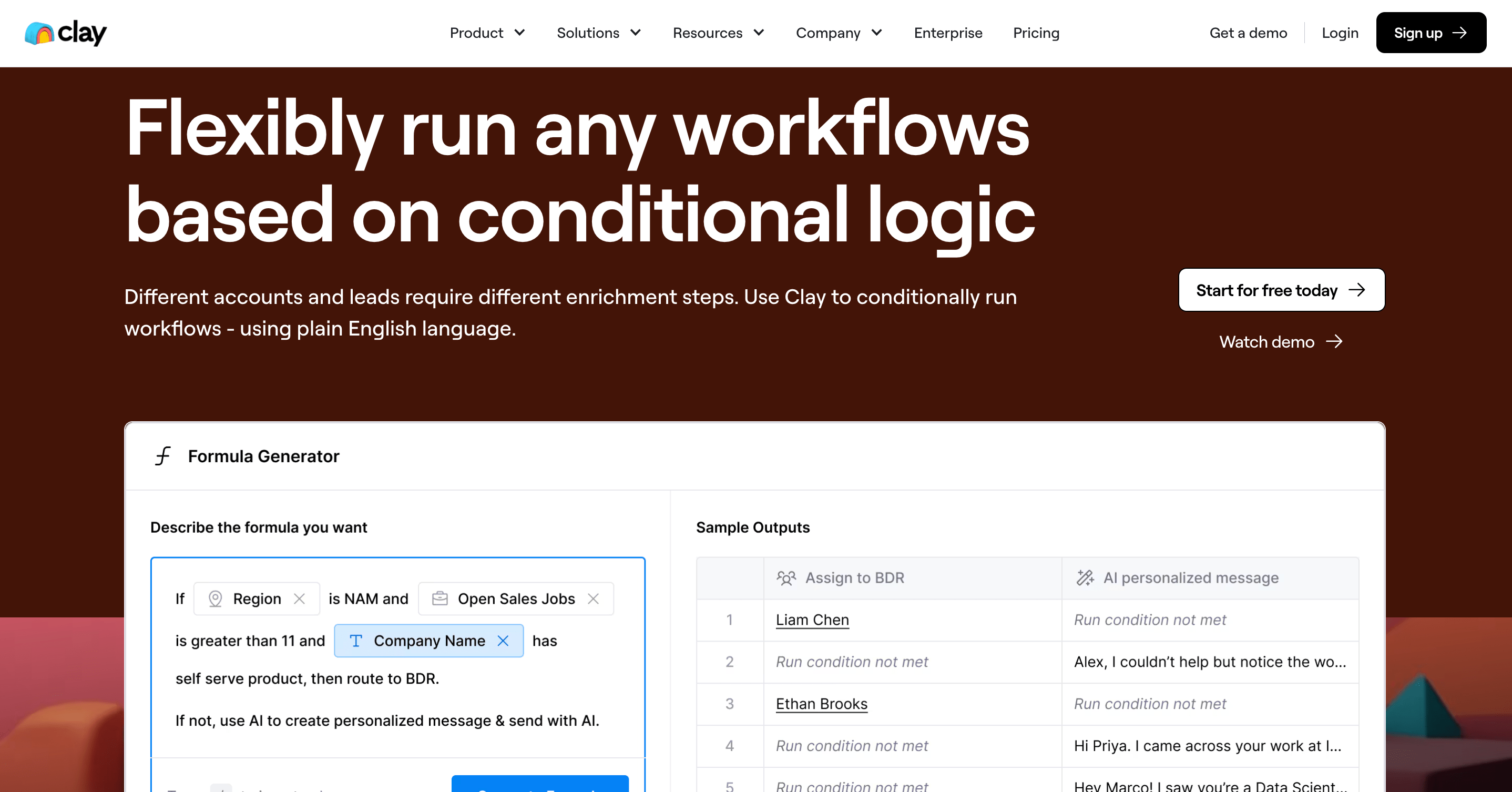Click the Sign up button
This screenshot has height=792, width=1512.
[1431, 33]
